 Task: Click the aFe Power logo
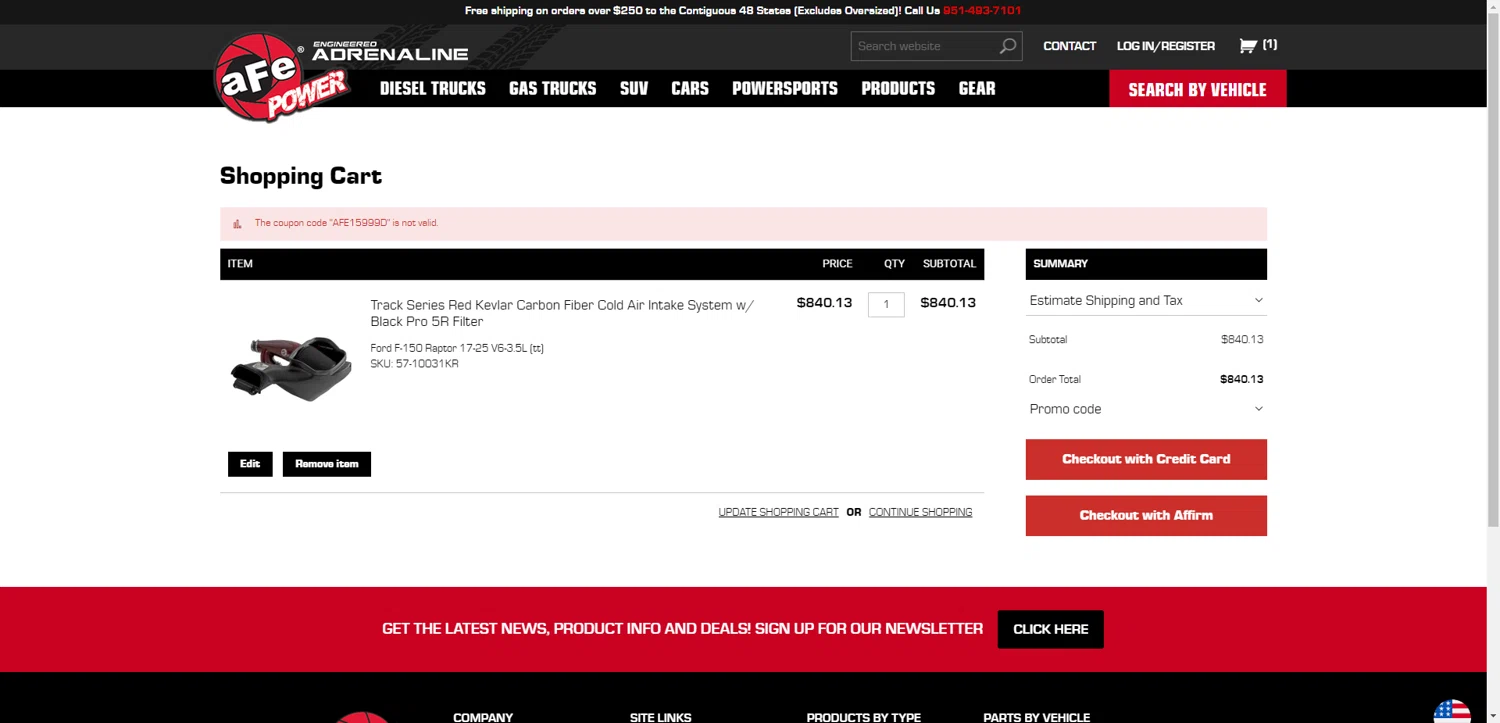(282, 77)
